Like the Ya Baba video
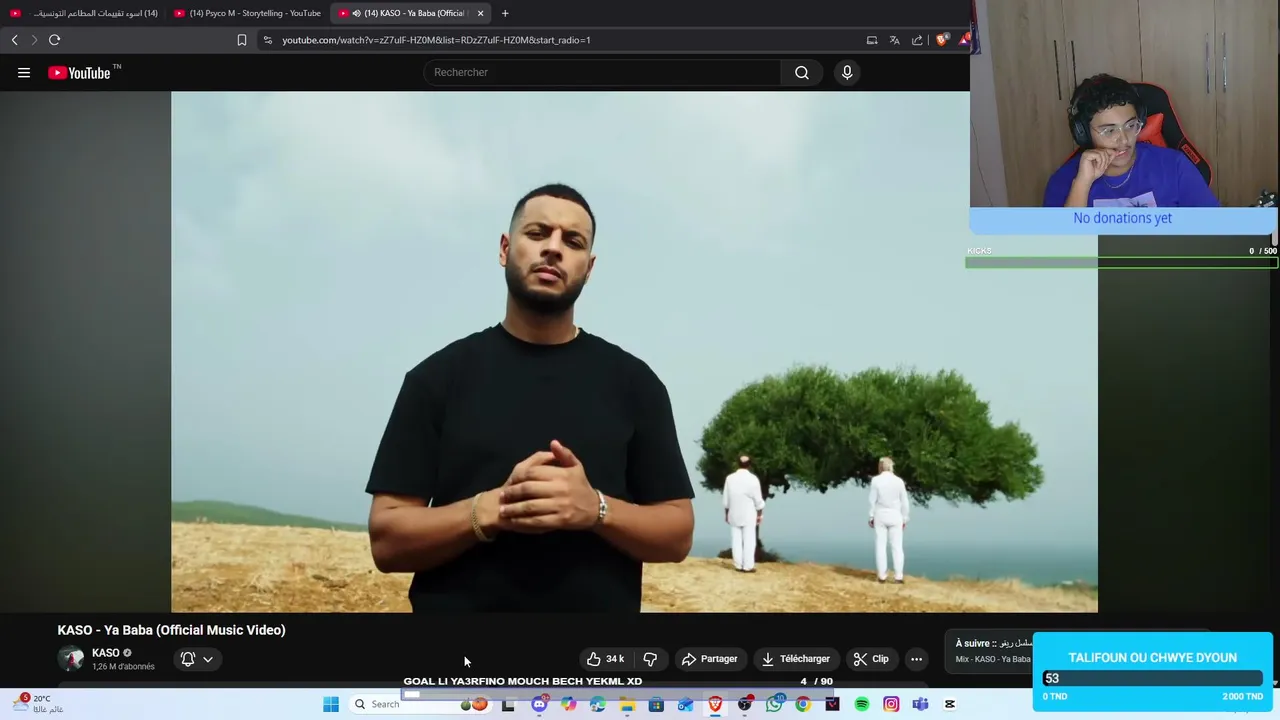1280x720 pixels. pyautogui.click(x=605, y=659)
